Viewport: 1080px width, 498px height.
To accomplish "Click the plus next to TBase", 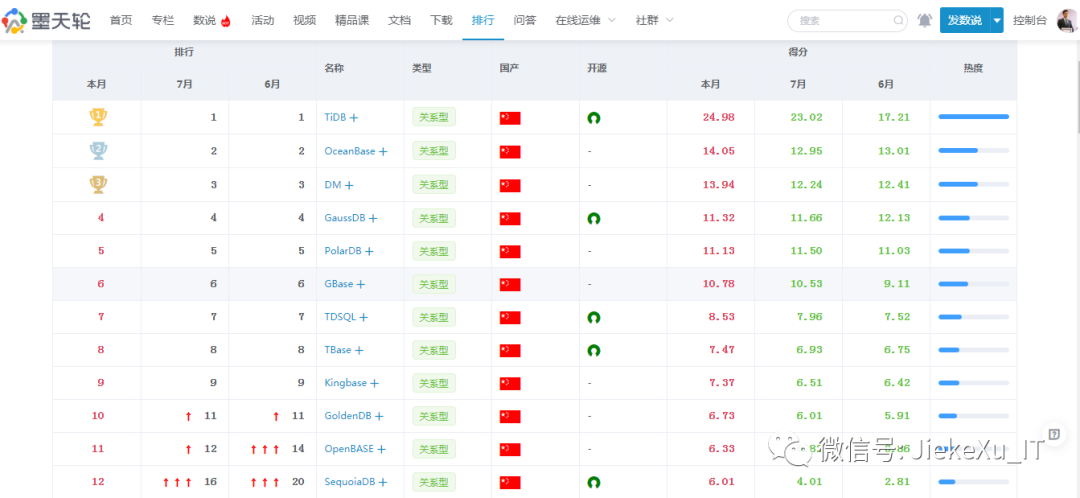I will (359, 351).
